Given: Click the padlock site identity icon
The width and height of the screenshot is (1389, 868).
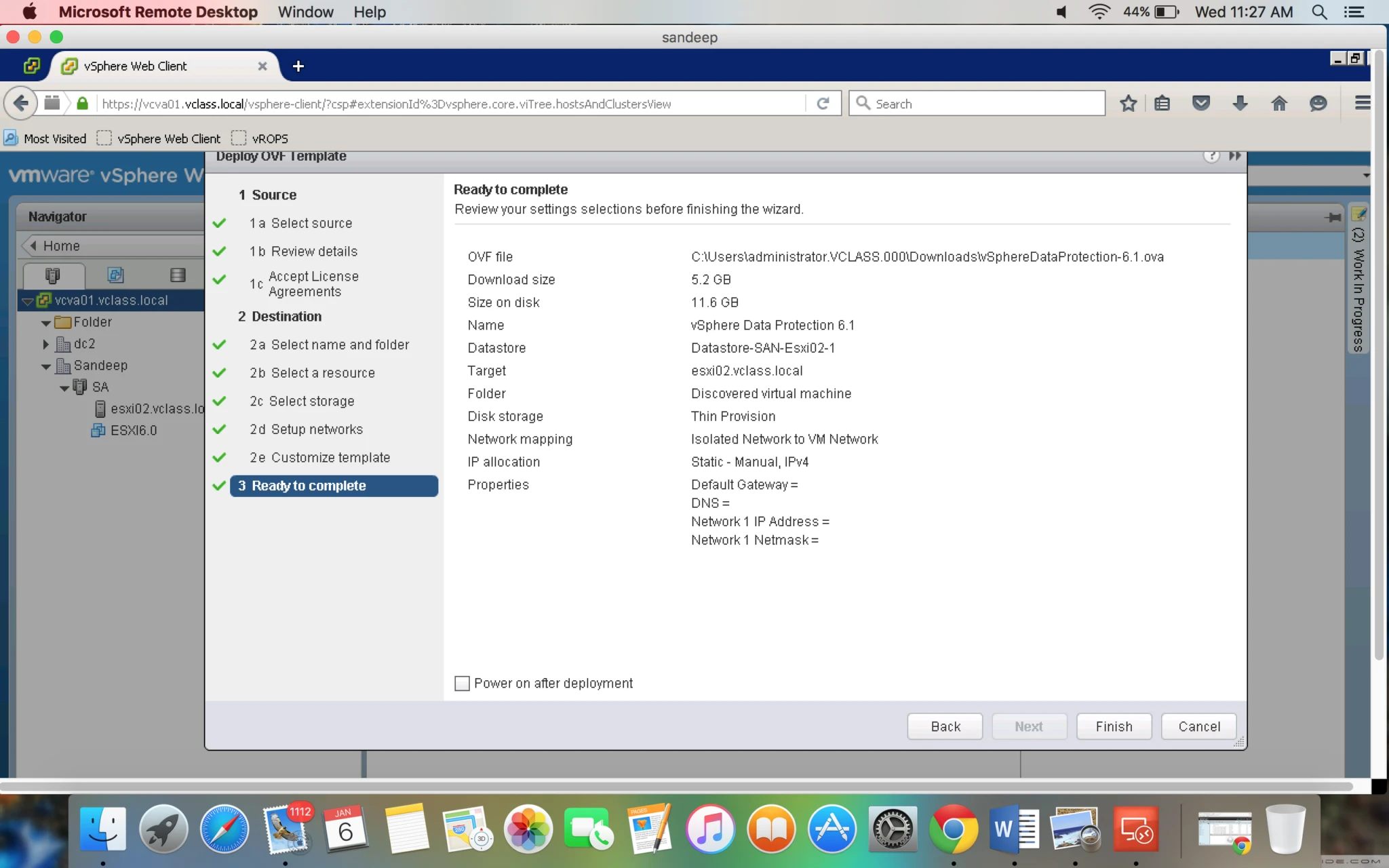Looking at the screenshot, I should tap(83, 103).
